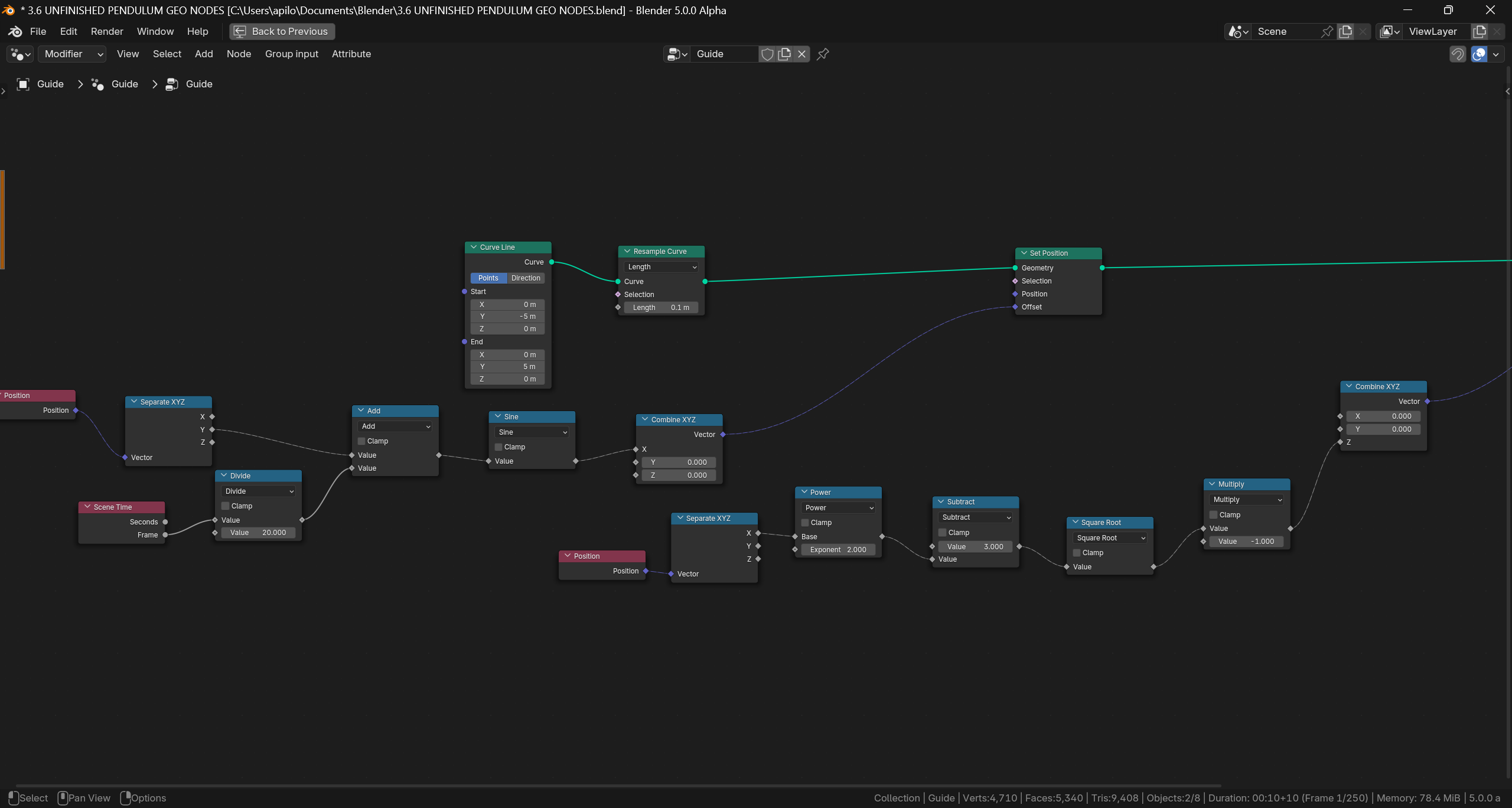Unlink the Guide node group with X icon
Viewport: 1512px width, 808px height.
pos(801,54)
